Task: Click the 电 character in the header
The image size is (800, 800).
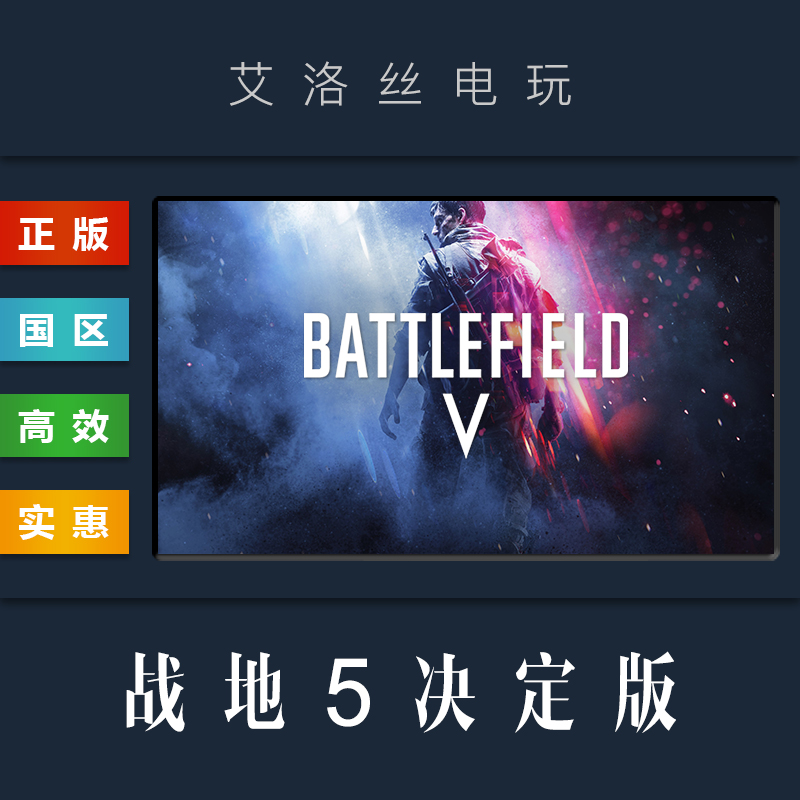Action: coord(476,85)
